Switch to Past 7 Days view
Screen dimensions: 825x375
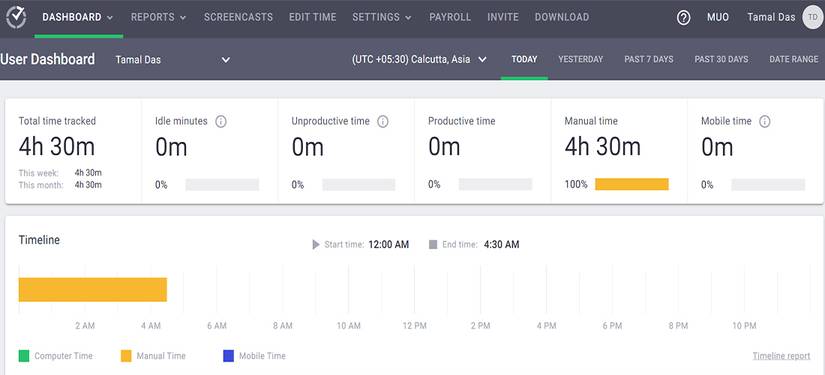649,59
